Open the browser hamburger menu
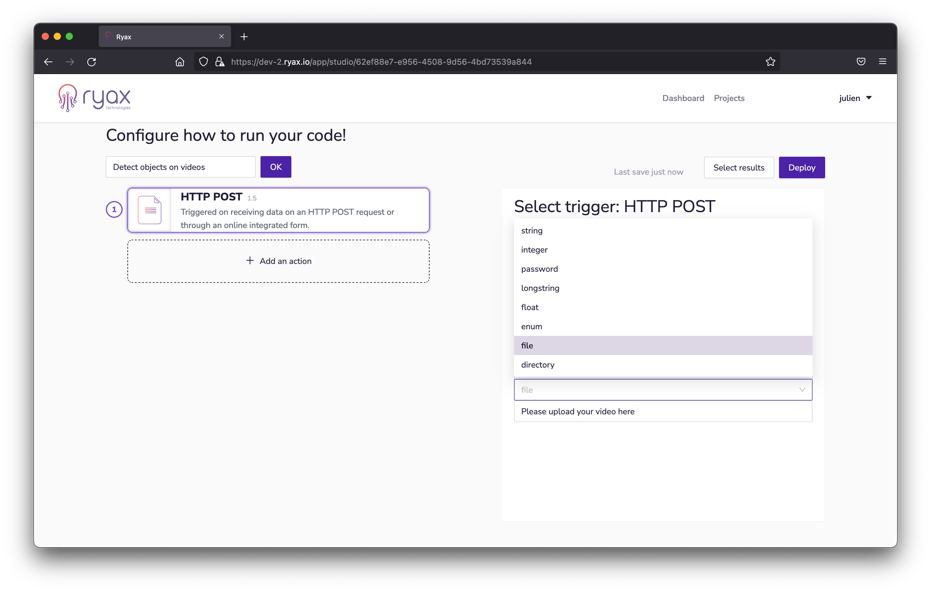 click(882, 62)
